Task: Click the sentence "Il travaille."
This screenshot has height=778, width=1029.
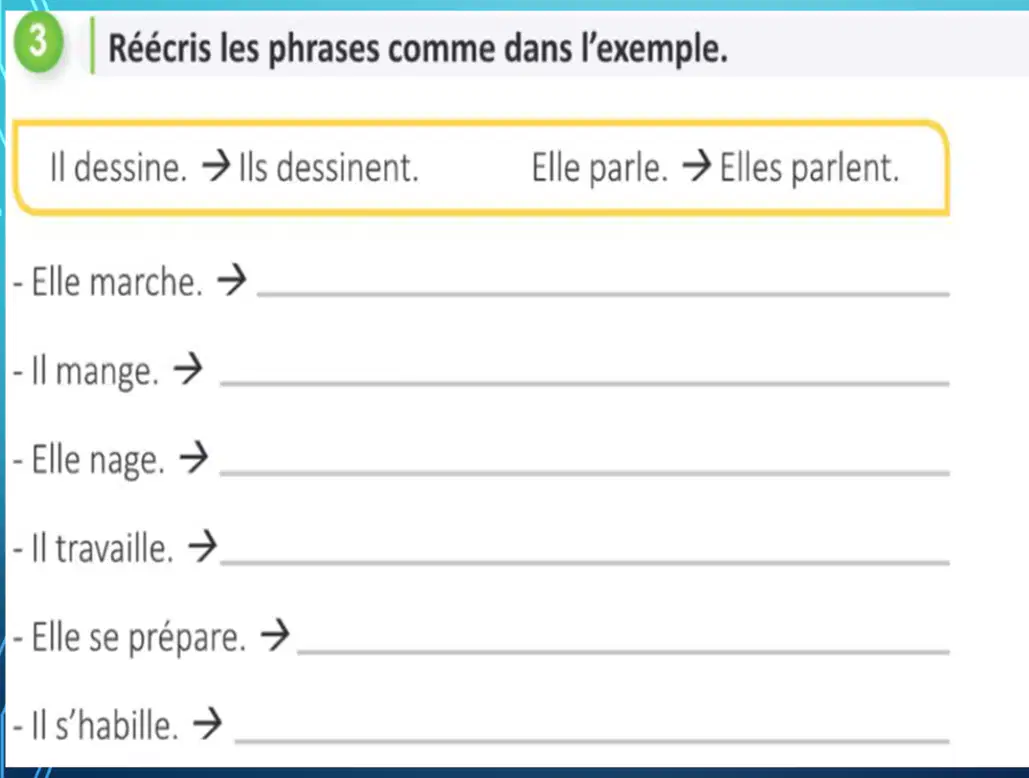Action: click(x=103, y=548)
